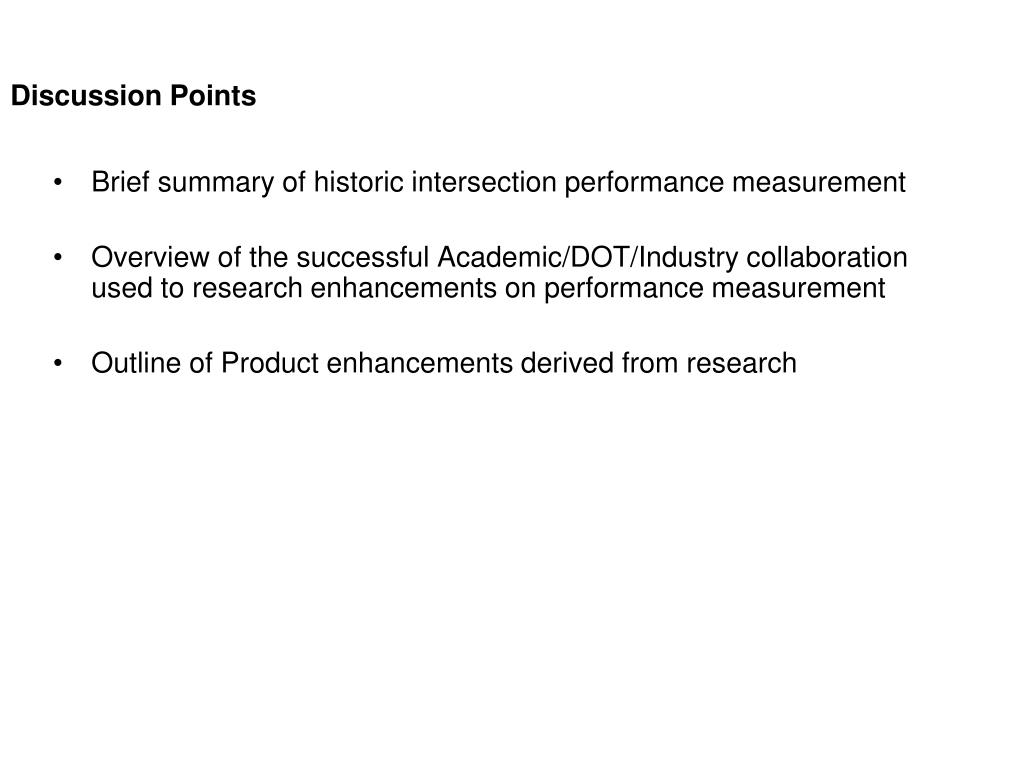Select the word 'Points' in the title
This screenshot has width=1024, height=768.
[x=213, y=95]
